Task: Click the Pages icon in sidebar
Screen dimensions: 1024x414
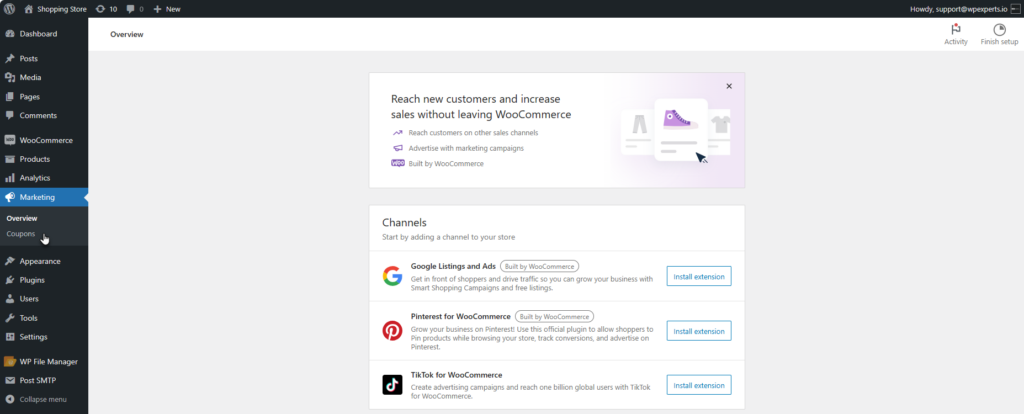Action: click(x=10, y=97)
